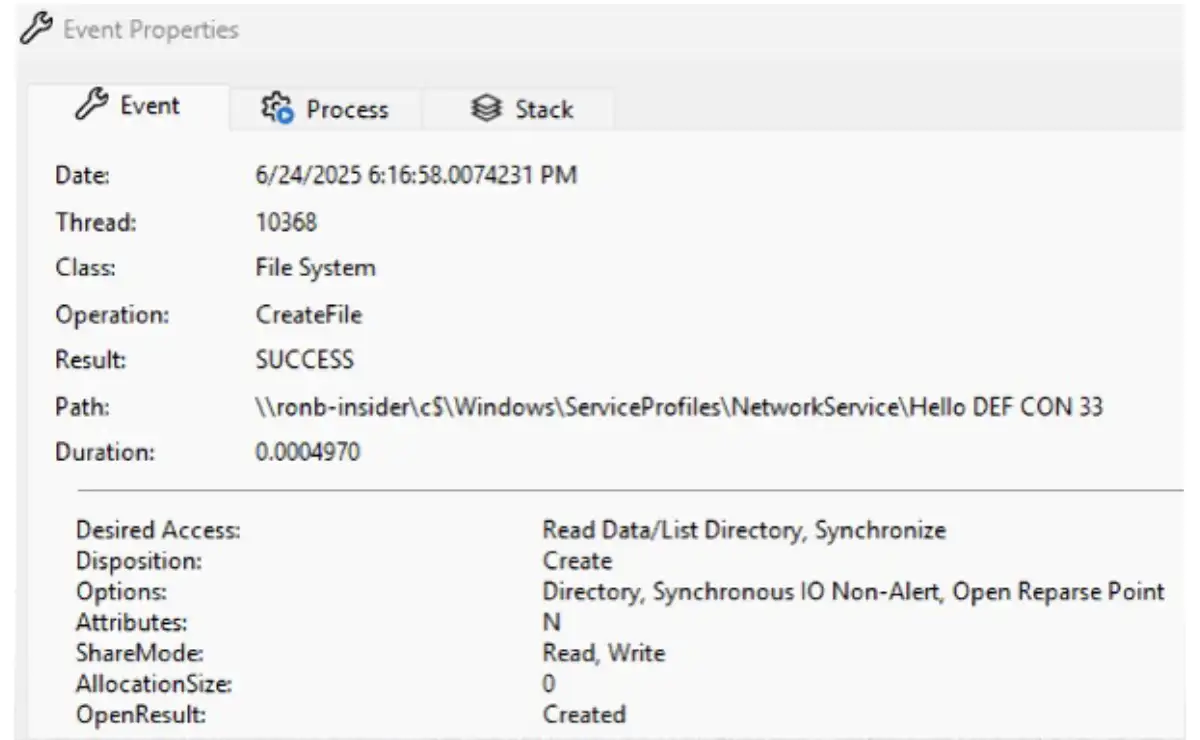Select the ShareMode value Read, Write
This screenshot has height=740, width=1200.
point(603,653)
